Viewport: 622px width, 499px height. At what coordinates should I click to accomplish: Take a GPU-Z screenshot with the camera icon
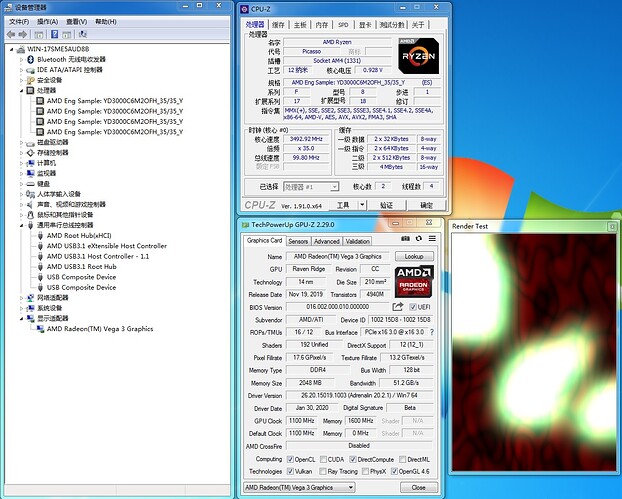point(405,238)
